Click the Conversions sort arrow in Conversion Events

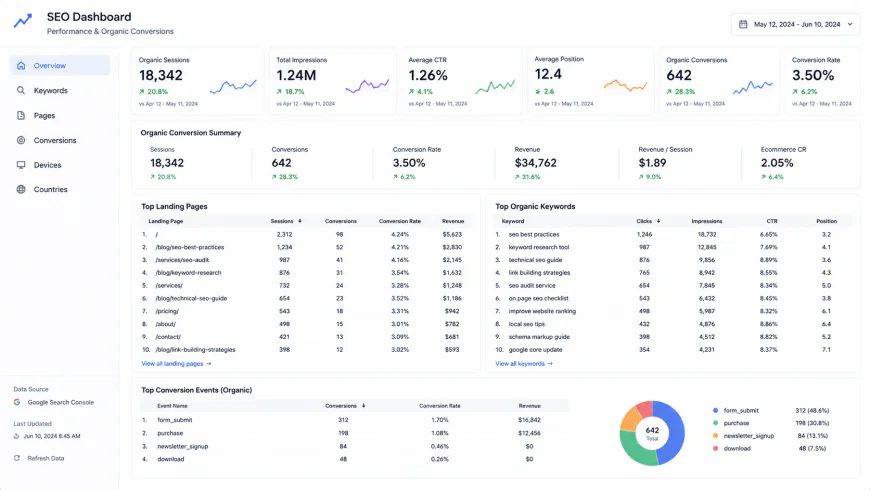tap(363, 406)
